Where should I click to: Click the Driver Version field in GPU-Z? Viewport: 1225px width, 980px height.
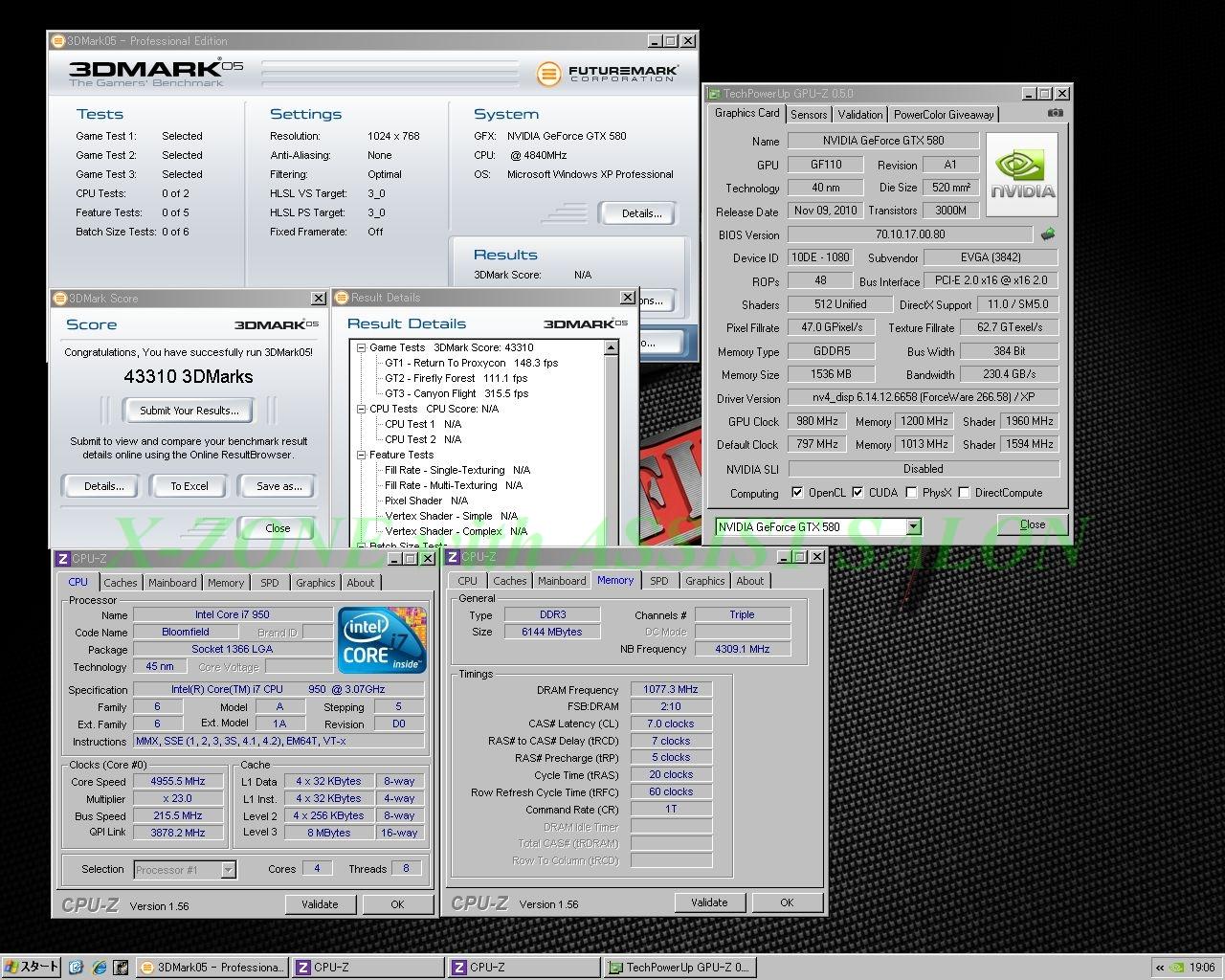point(923,398)
